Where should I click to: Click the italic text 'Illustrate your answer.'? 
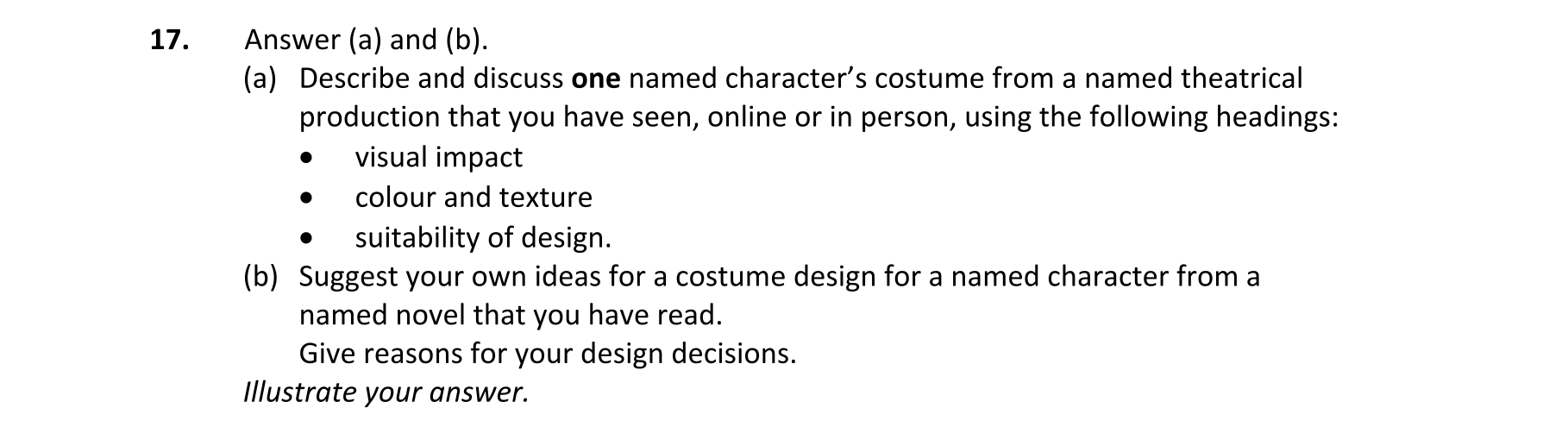pos(386,393)
